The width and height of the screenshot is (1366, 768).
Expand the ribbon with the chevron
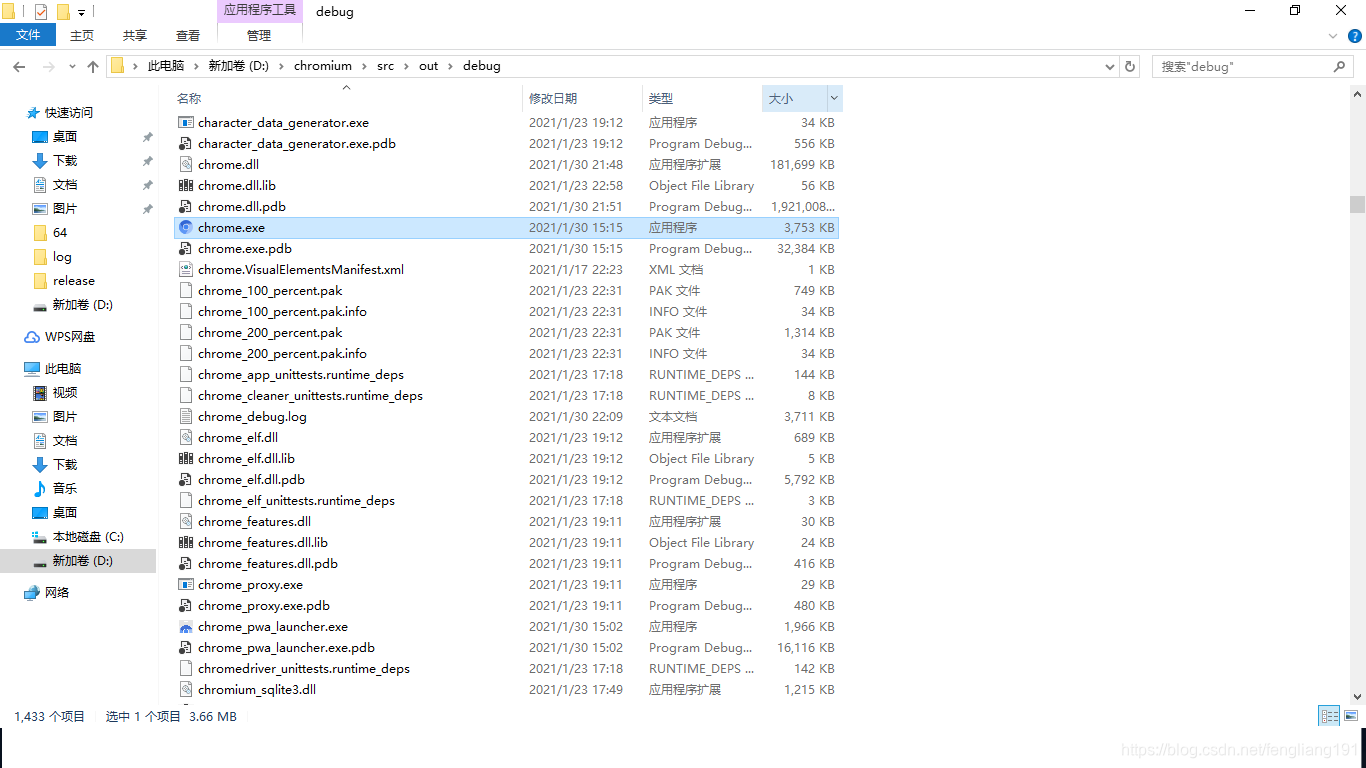coord(1332,35)
